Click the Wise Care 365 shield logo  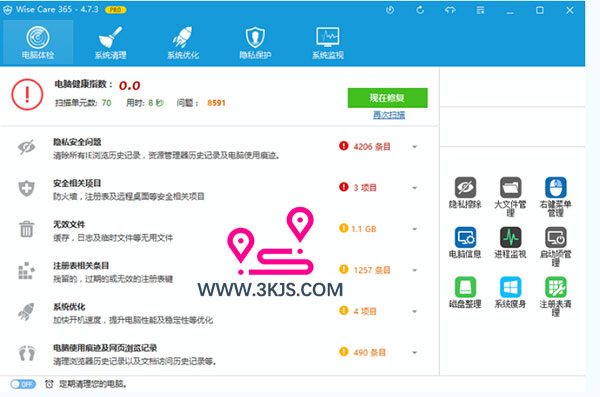pyautogui.click(x=7, y=10)
